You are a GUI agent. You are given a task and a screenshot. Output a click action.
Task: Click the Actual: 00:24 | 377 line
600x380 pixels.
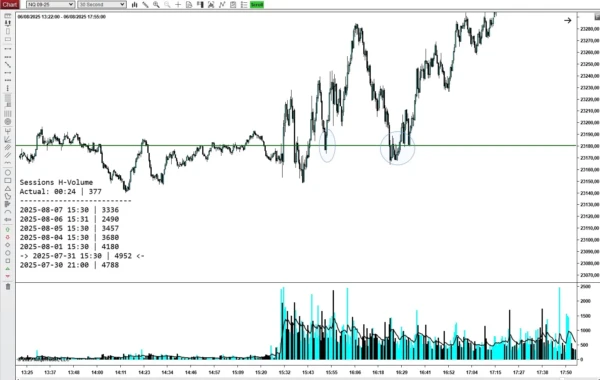(60, 191)
